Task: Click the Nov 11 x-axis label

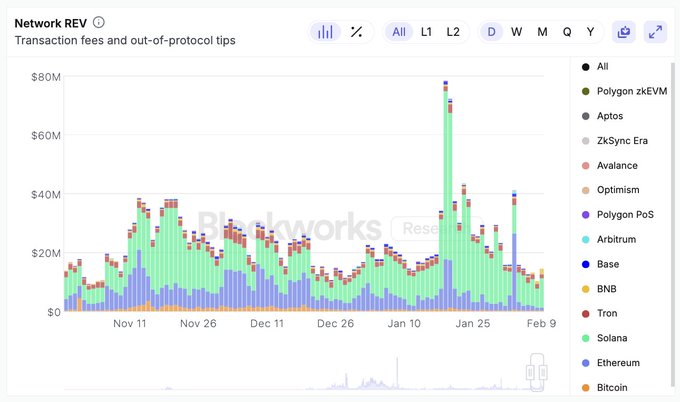Action: pos(130,324)
